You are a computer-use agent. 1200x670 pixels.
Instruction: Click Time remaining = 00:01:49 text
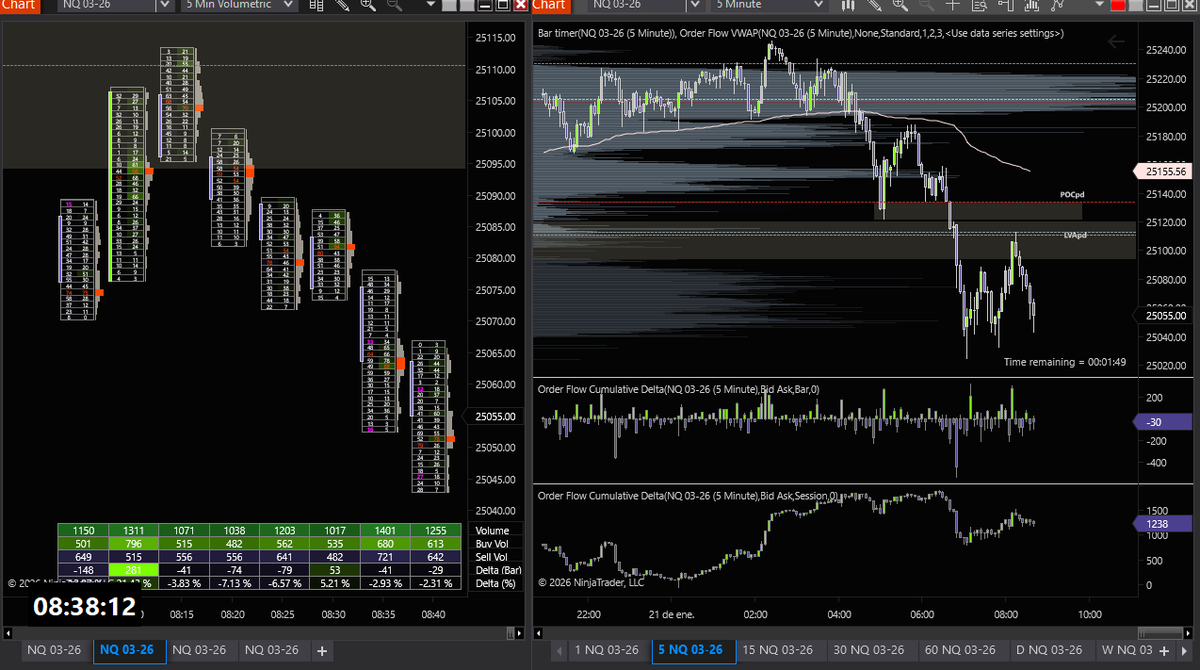tap(1065, 361)
